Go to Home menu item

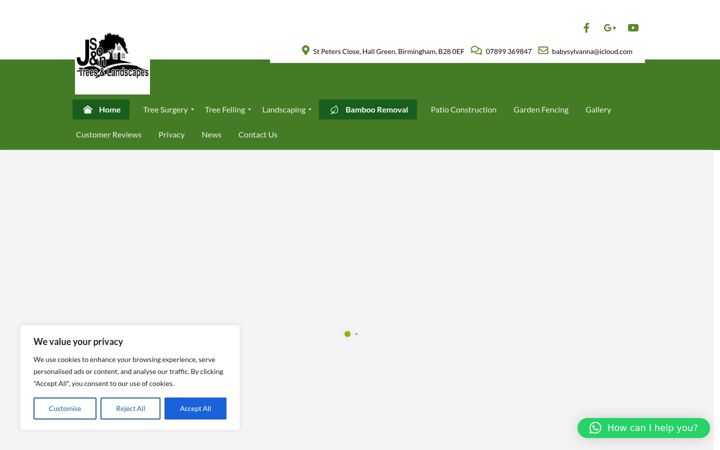pyautogui.click(x=101, y=110)
